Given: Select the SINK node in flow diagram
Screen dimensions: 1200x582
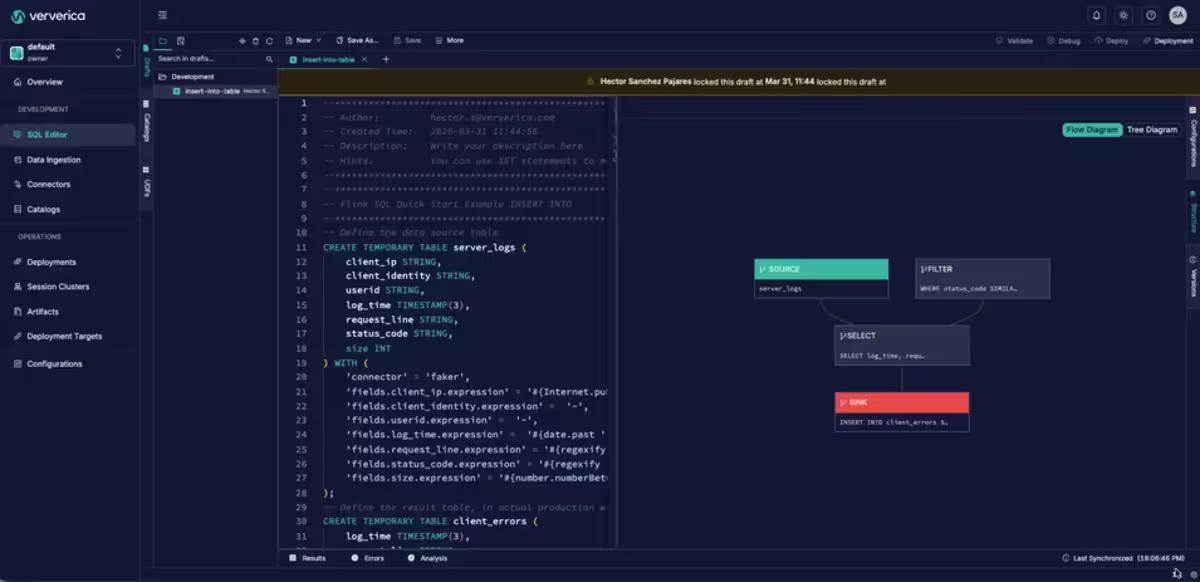Looking at the screenshot, I should 902,412.
